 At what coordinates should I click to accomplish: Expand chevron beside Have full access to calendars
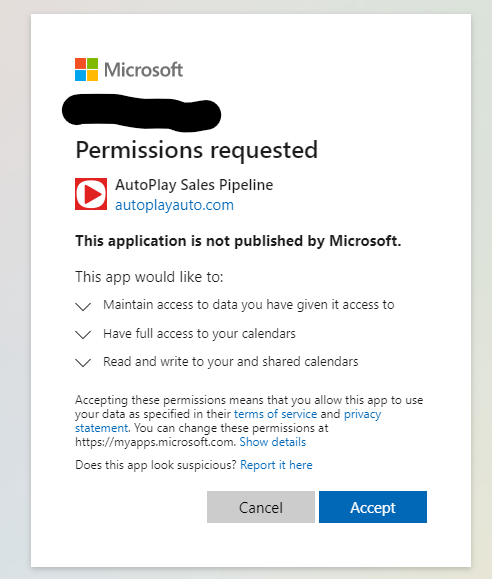coord(83,334)
